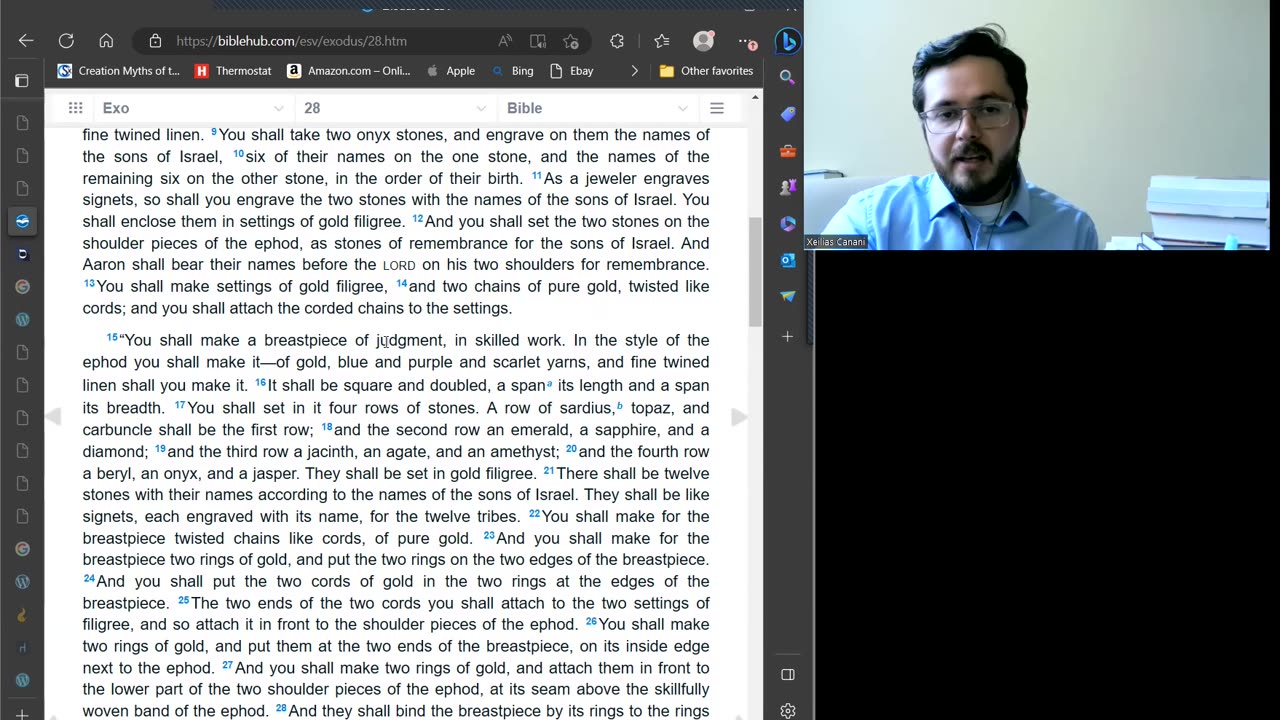Screen dimensions: 1280x720
Task: Go to next chapter arrow
Action: (739, 417)
